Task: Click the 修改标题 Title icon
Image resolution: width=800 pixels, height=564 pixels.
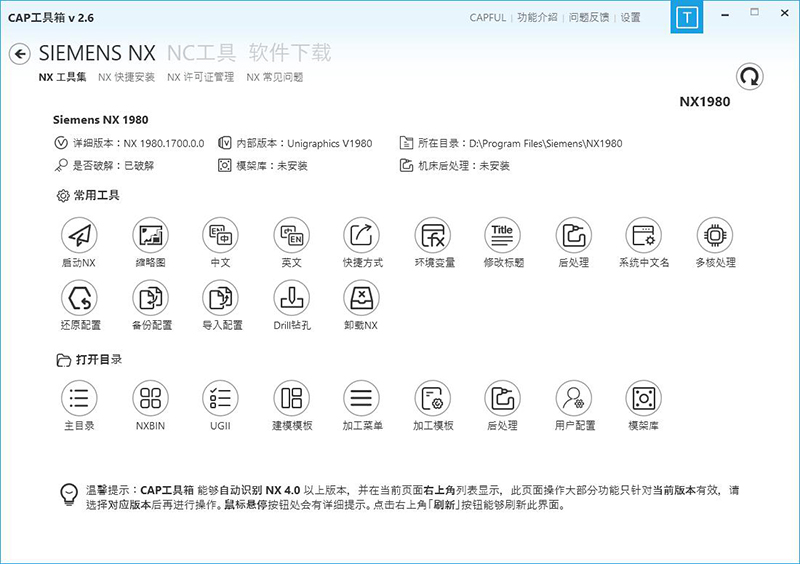Action: (x=502, y=236)
